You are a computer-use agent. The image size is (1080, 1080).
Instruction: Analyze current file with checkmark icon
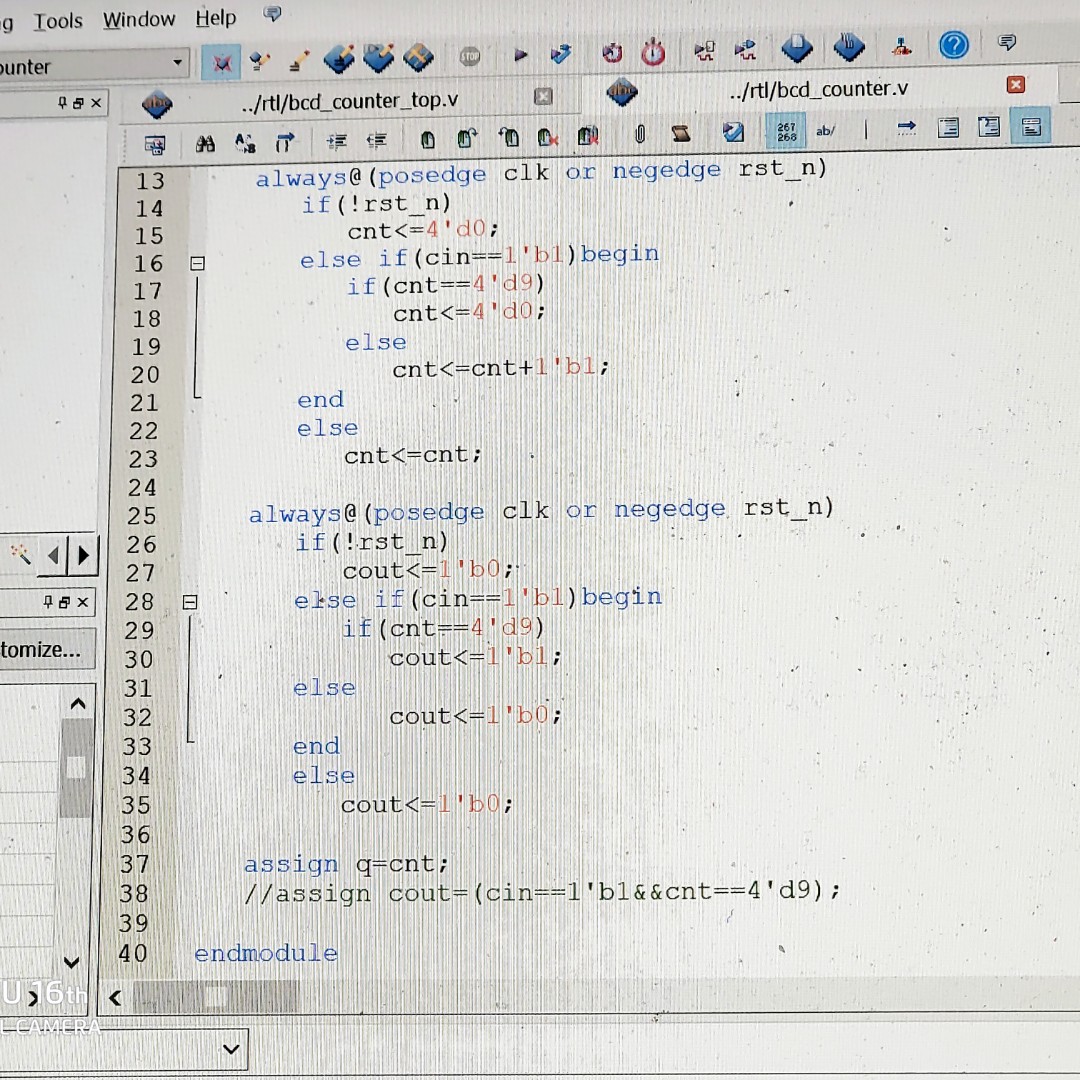pyautogui.click(x=733, y=132)
